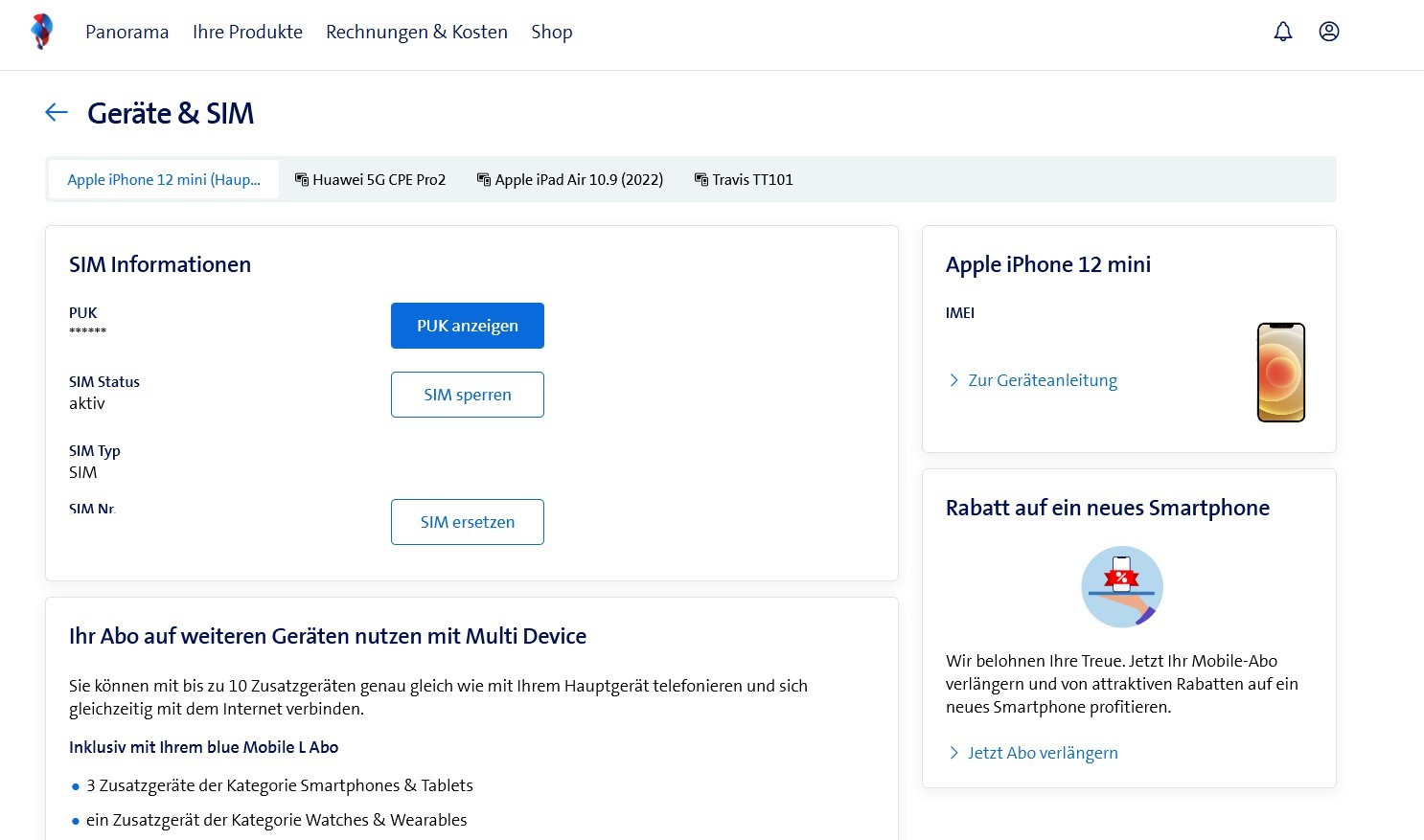Screen dimensions: 1424x840
Task: Click the iPhone 12 mini product image
Action: 1280,373
